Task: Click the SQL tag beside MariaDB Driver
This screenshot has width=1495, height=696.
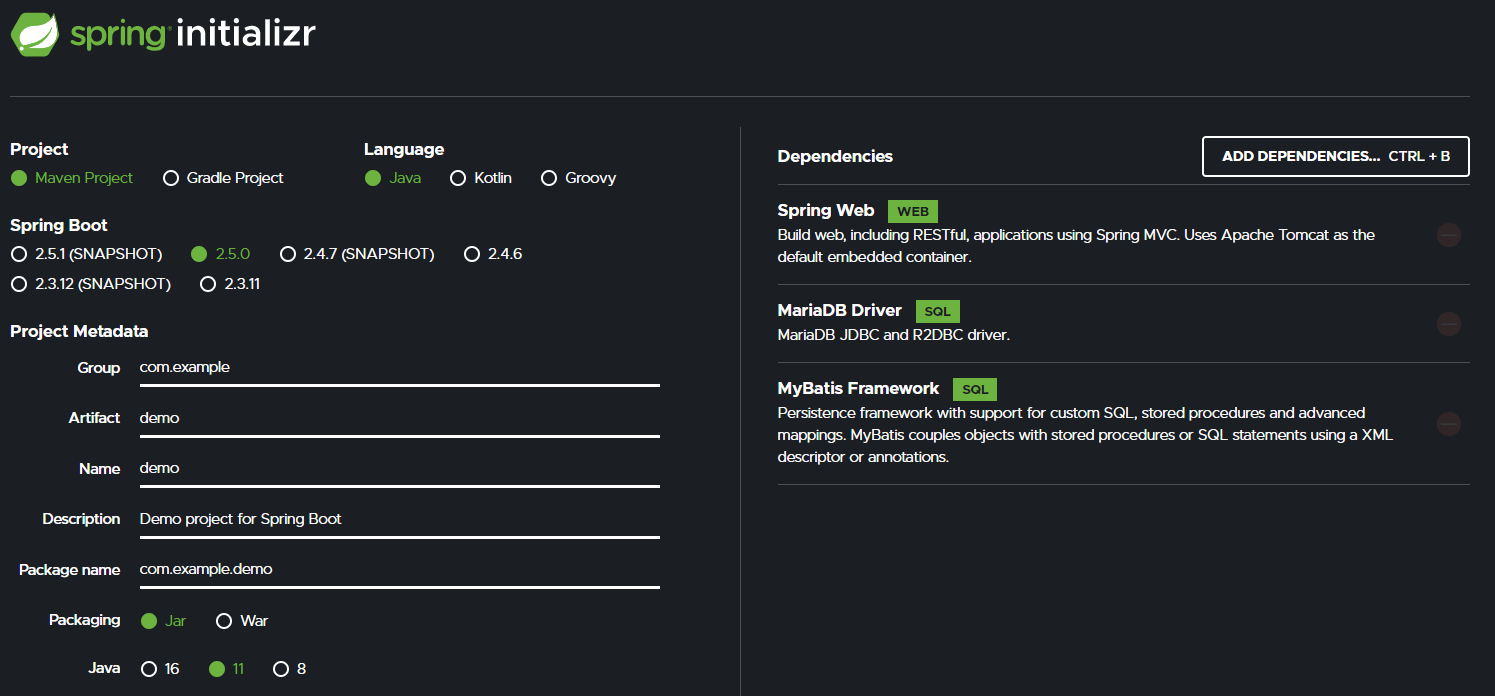Action: (937, 311)
